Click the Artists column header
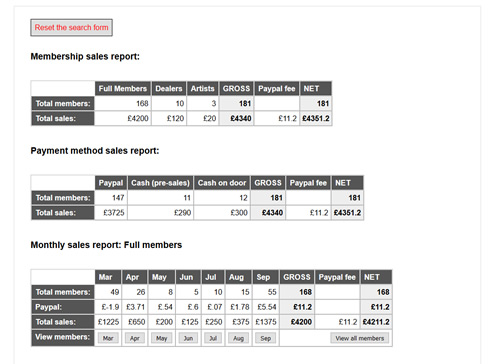 coord(202,89)
